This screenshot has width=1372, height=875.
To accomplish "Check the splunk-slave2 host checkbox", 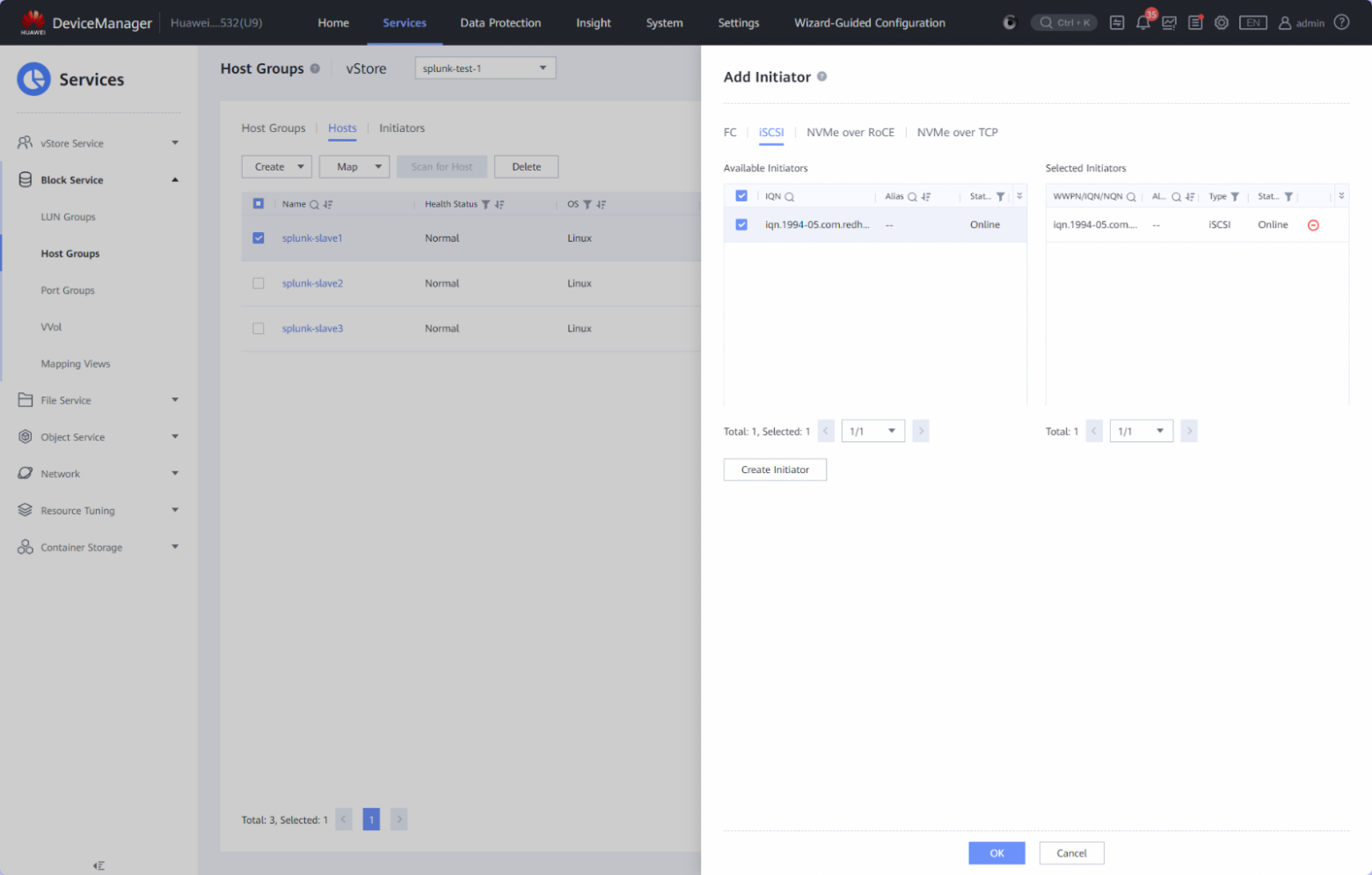I will [259, 283].
